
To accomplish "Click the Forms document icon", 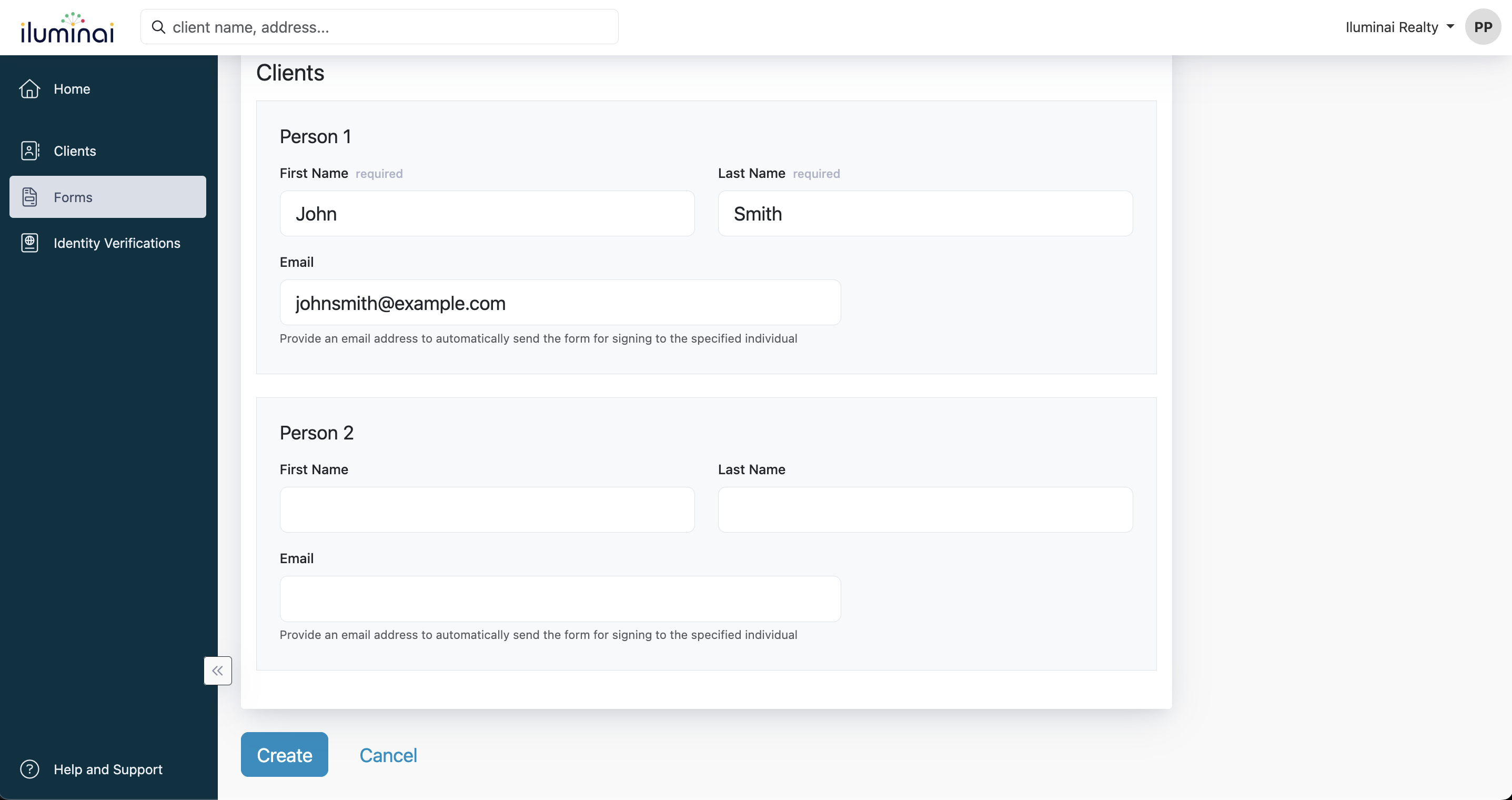I will [29, 197].
